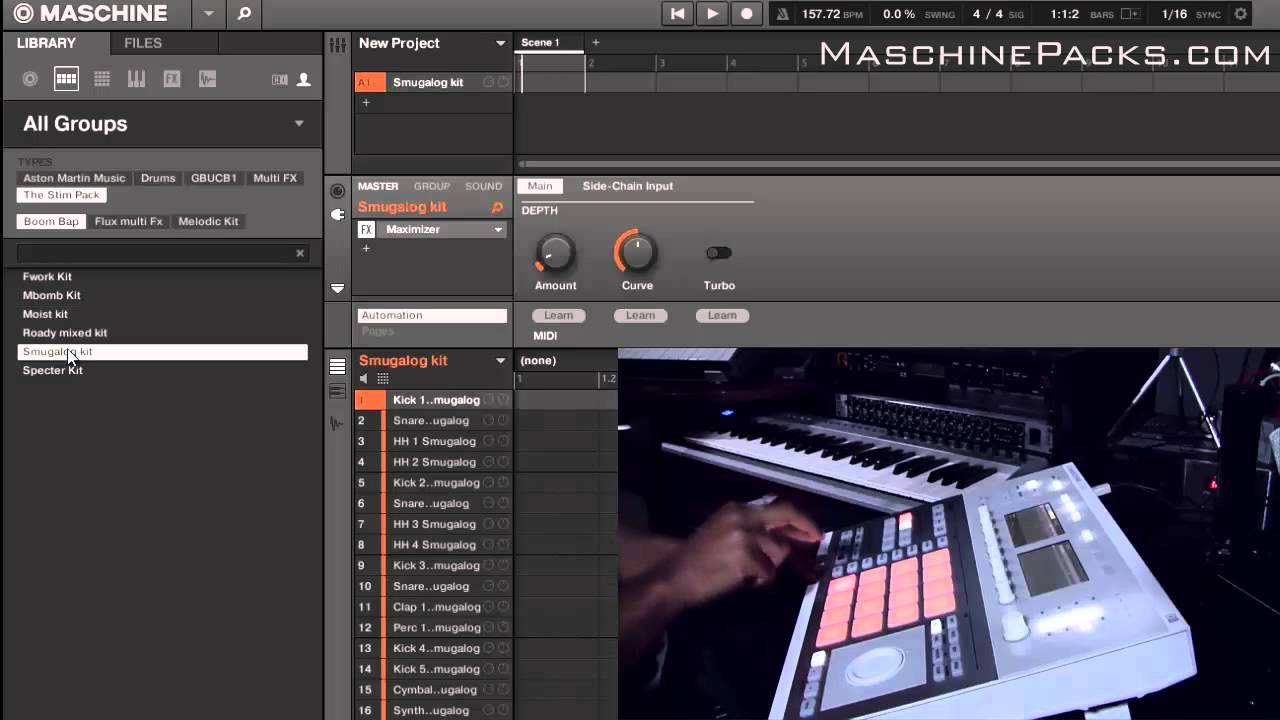Mute the Clap 1..mugalog sound
This screenshot has height=720, width=1280.
point(489,607)
